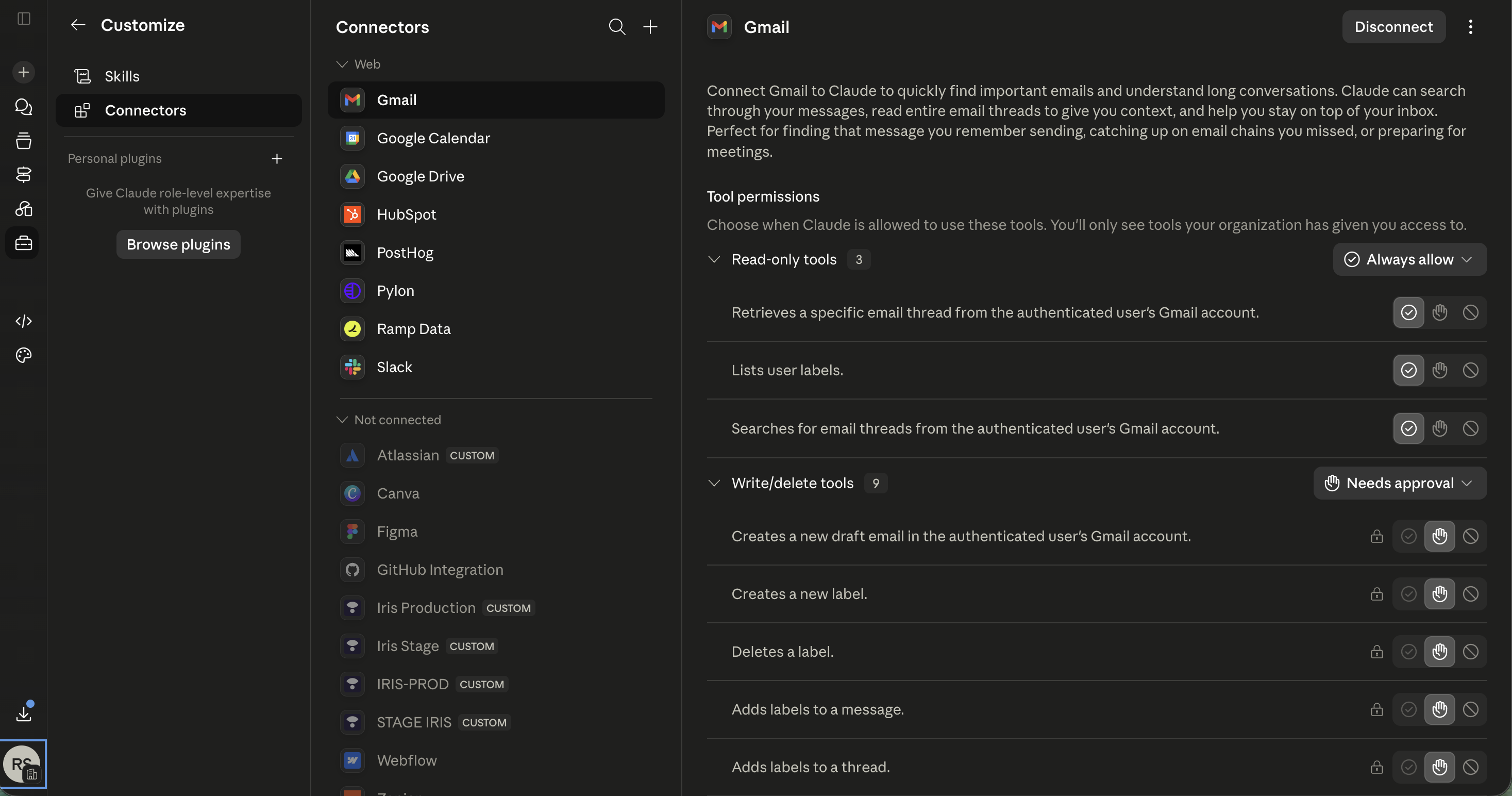Set Lists user labels to always allow
The height and width of the screenshot is (796, 1512).
[x=1409, y=370]
